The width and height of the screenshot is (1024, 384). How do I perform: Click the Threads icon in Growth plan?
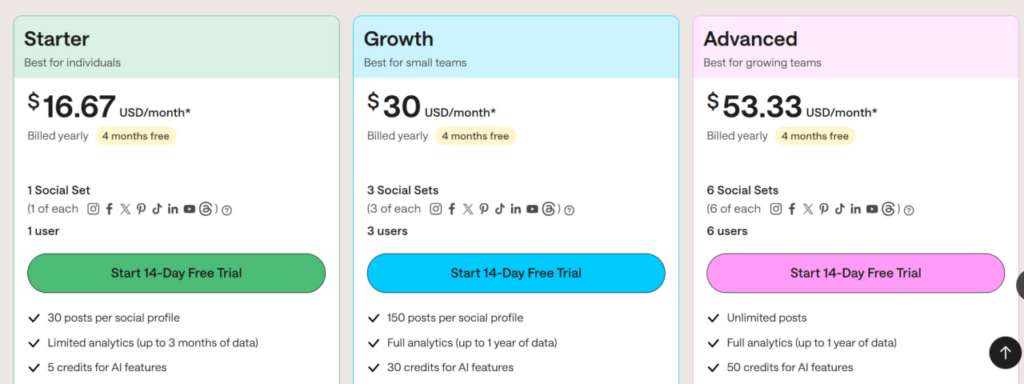549,209
